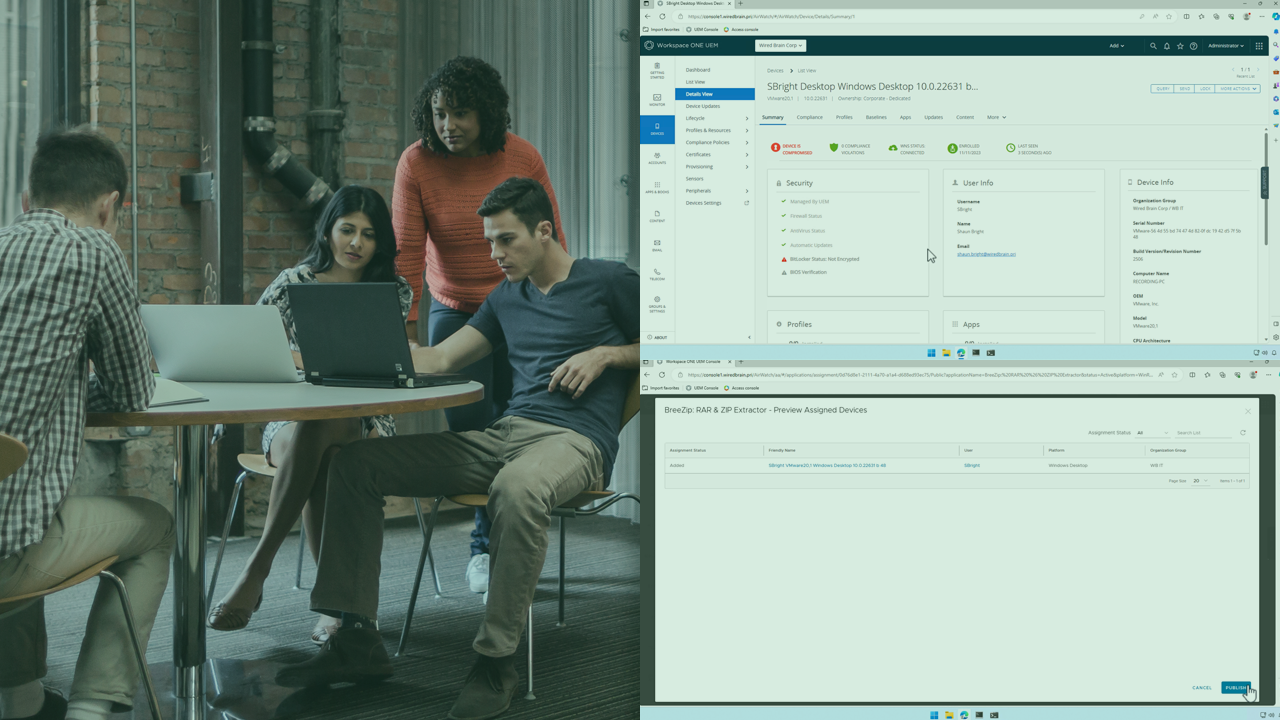
Task: Refresh the Preview Assigned Devices list
Action: pos(1243,433)
